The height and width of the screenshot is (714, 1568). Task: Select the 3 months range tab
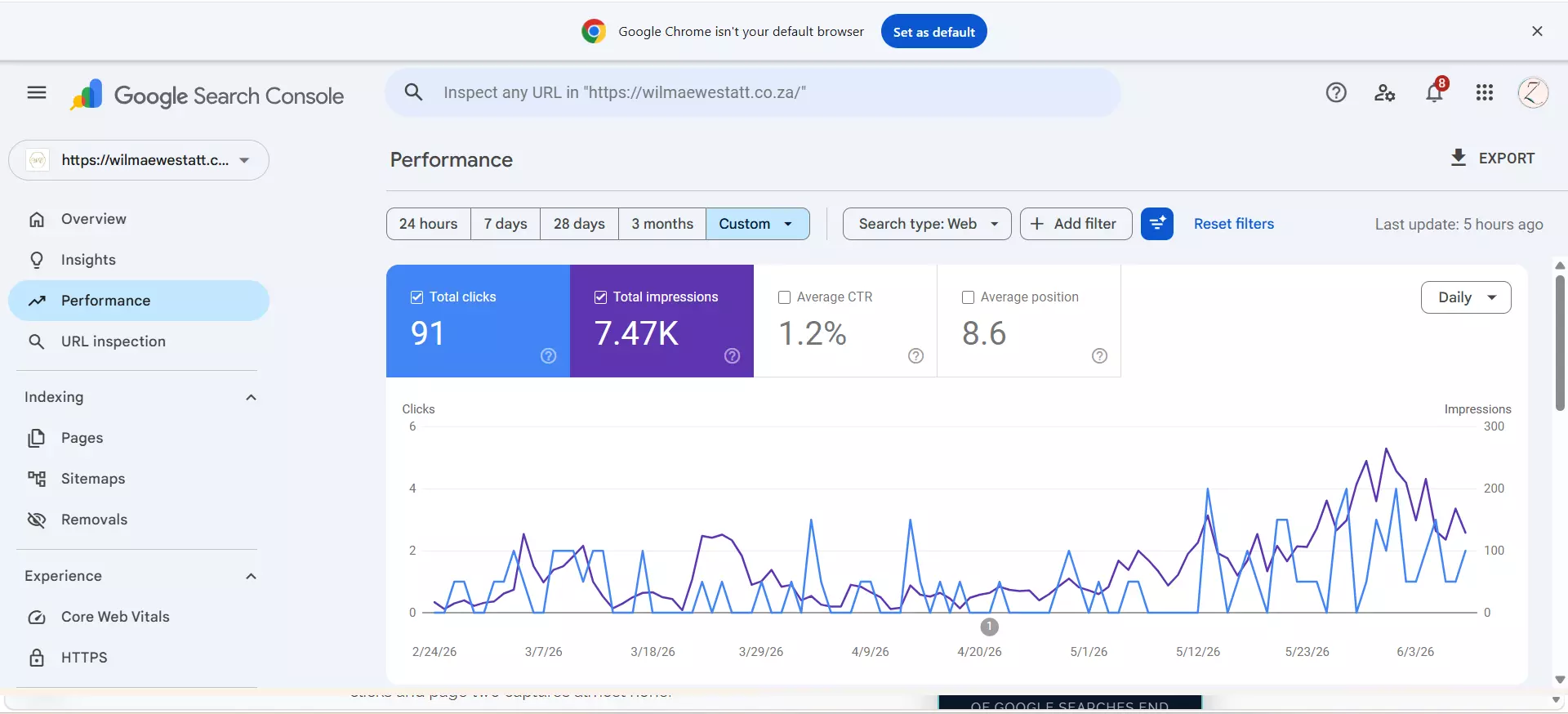click(662, 224)
